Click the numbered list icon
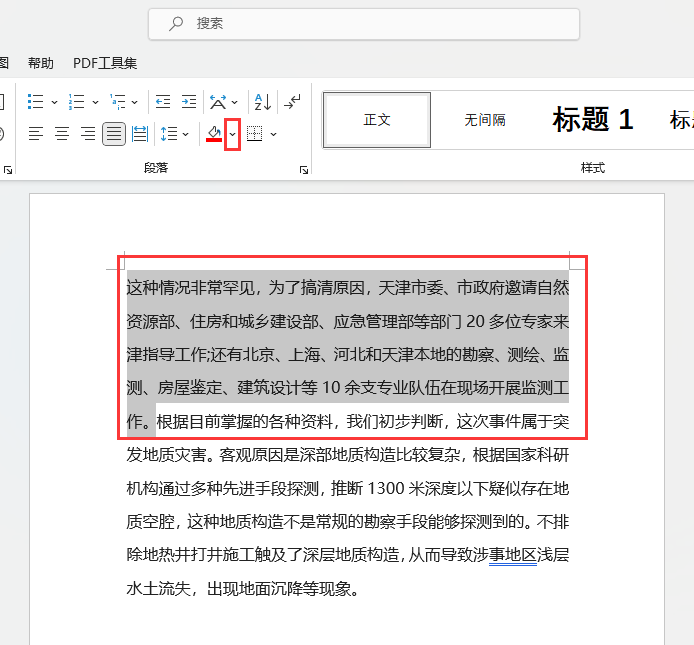This screenshot has height=645, width=694. (77, 102)
